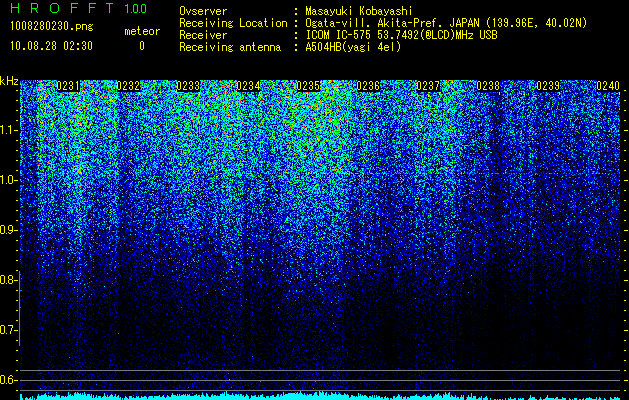Click the 0.6 frequency axis label

pos(8,380)
